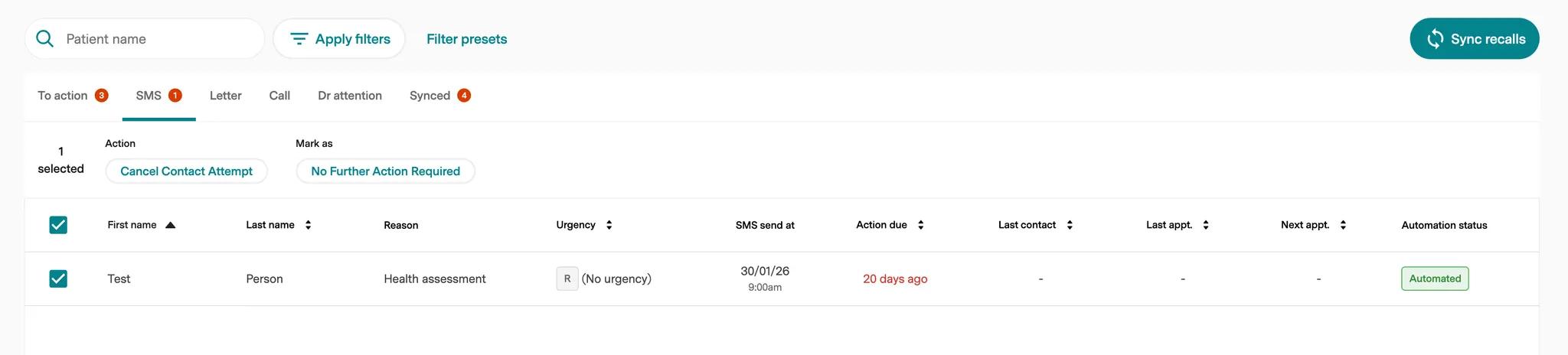Select the Dr attention tab

(x=350, y=96)
